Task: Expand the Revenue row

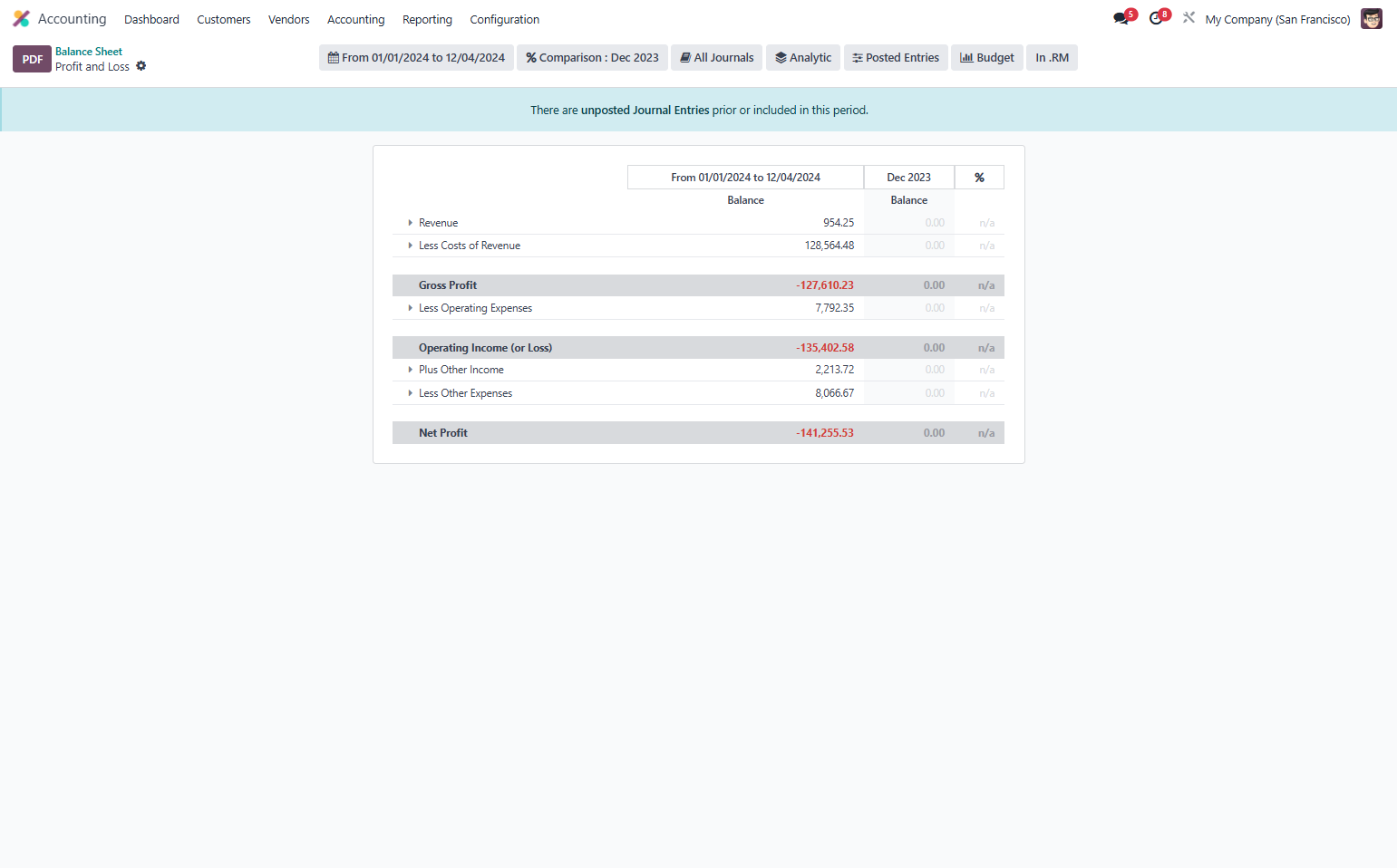Action: coord(410,223)
